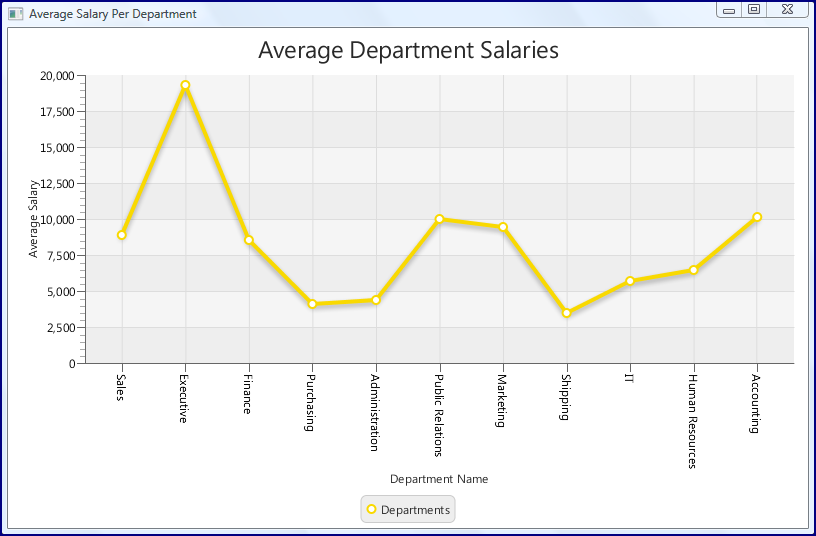Click the Human Resources x-axis label
Image resolution: width=816 pixels, height=536 pixels.
[x=692, y=422]
